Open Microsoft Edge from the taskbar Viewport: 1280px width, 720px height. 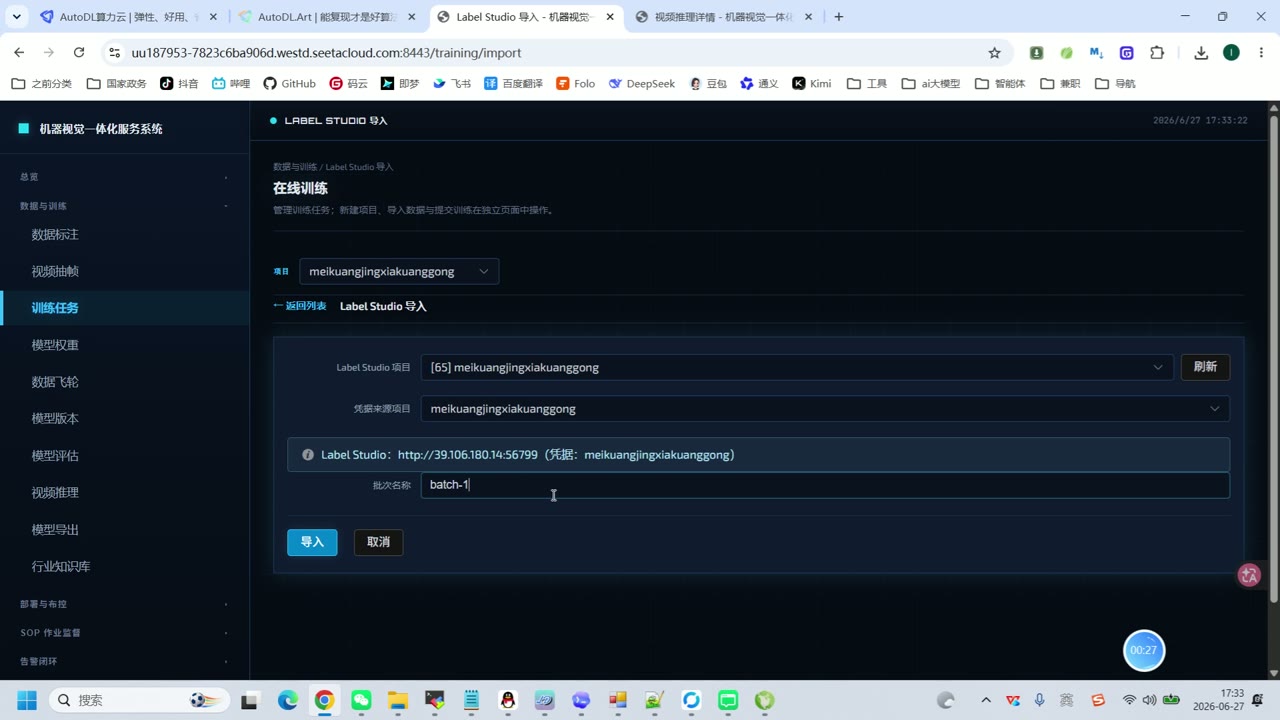[x=288, y=700]
